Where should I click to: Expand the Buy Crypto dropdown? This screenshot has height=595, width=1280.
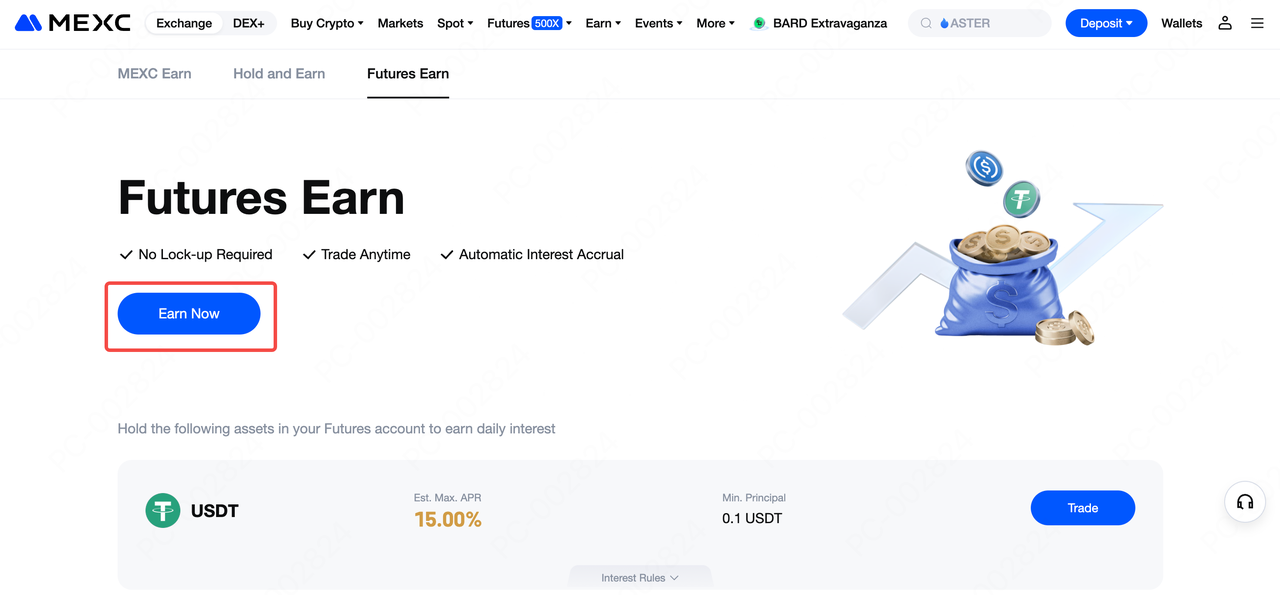[x=327, y=23]
